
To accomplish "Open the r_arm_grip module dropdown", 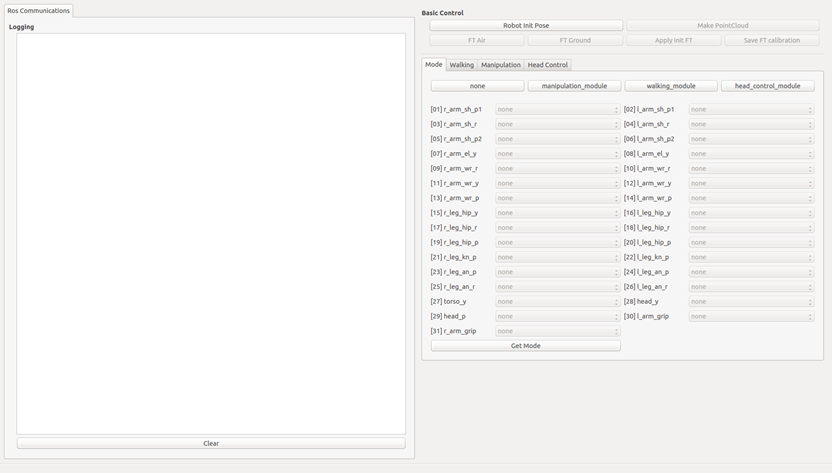I will click(x=557, y=331).
